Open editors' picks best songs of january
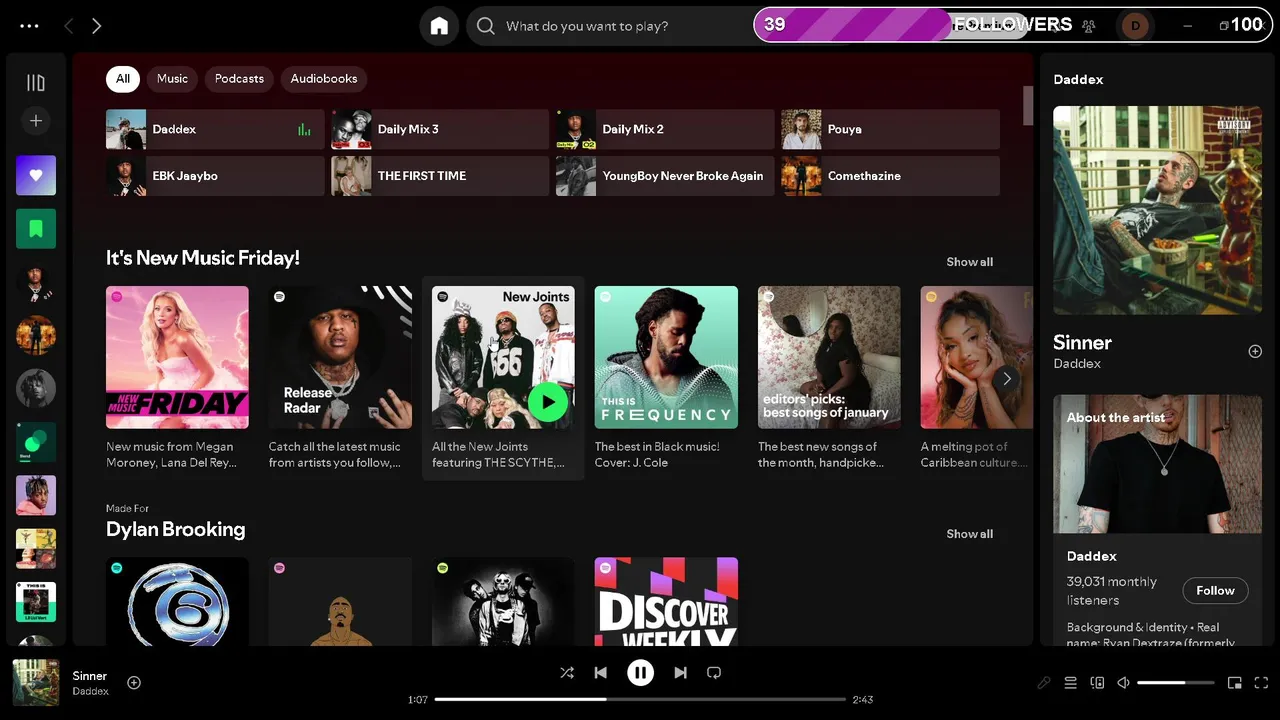Screen dimensions: 1280x720 [829, 357]
